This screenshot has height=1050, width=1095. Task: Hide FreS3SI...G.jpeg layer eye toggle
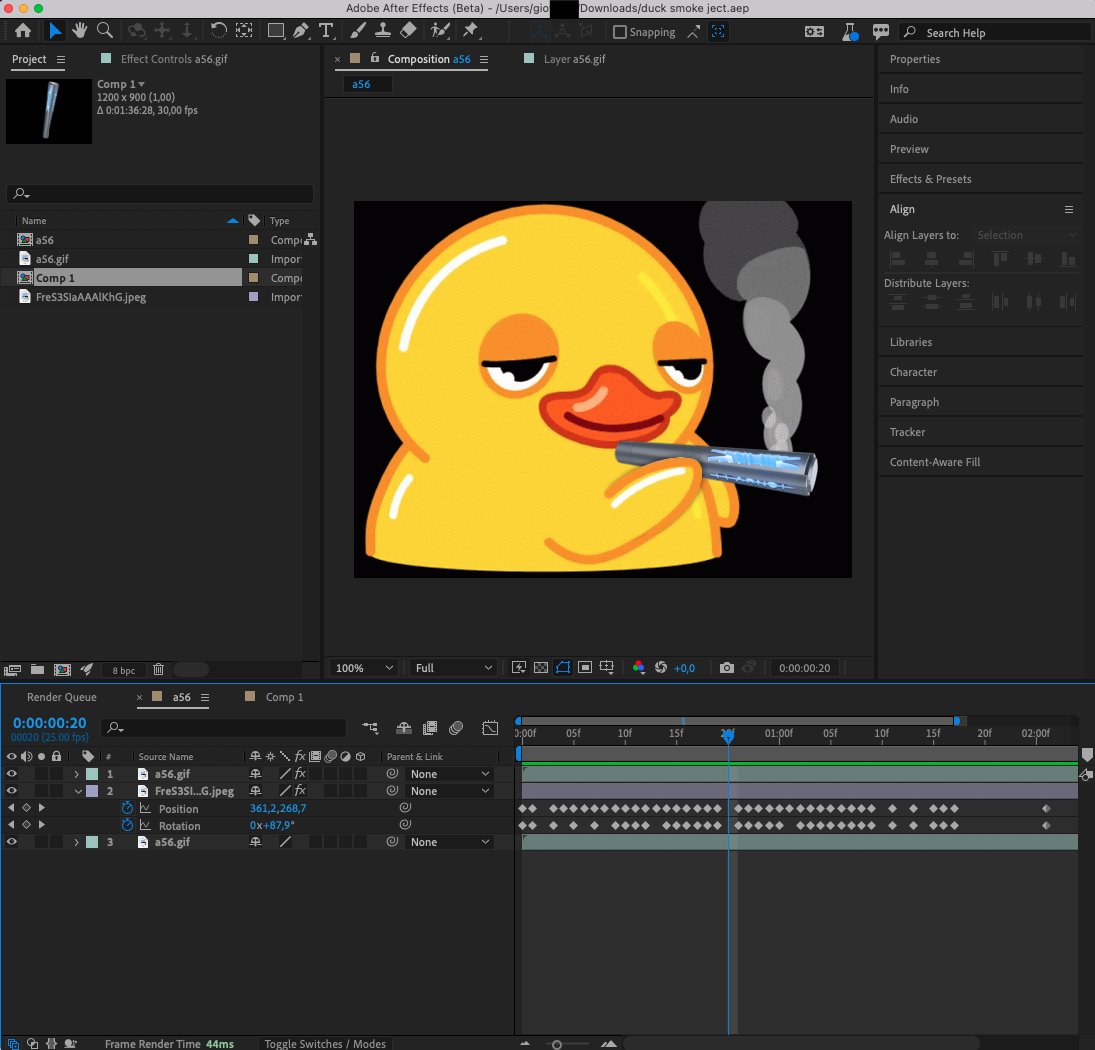tap(11, 790)
